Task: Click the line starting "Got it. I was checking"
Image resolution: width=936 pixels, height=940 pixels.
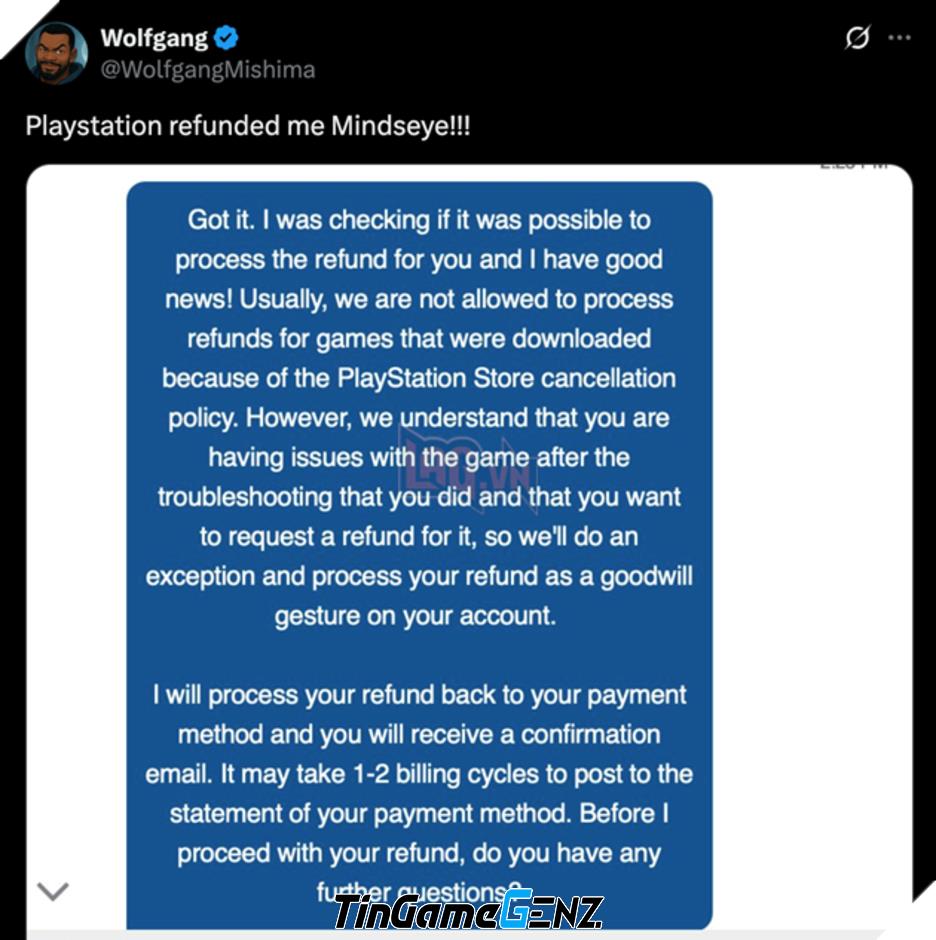Action: tap(419, 220)
